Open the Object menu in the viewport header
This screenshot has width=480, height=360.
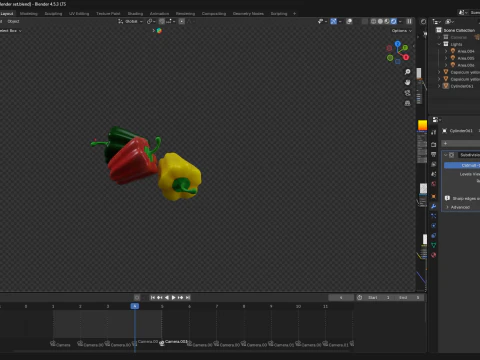pos(13,21)
